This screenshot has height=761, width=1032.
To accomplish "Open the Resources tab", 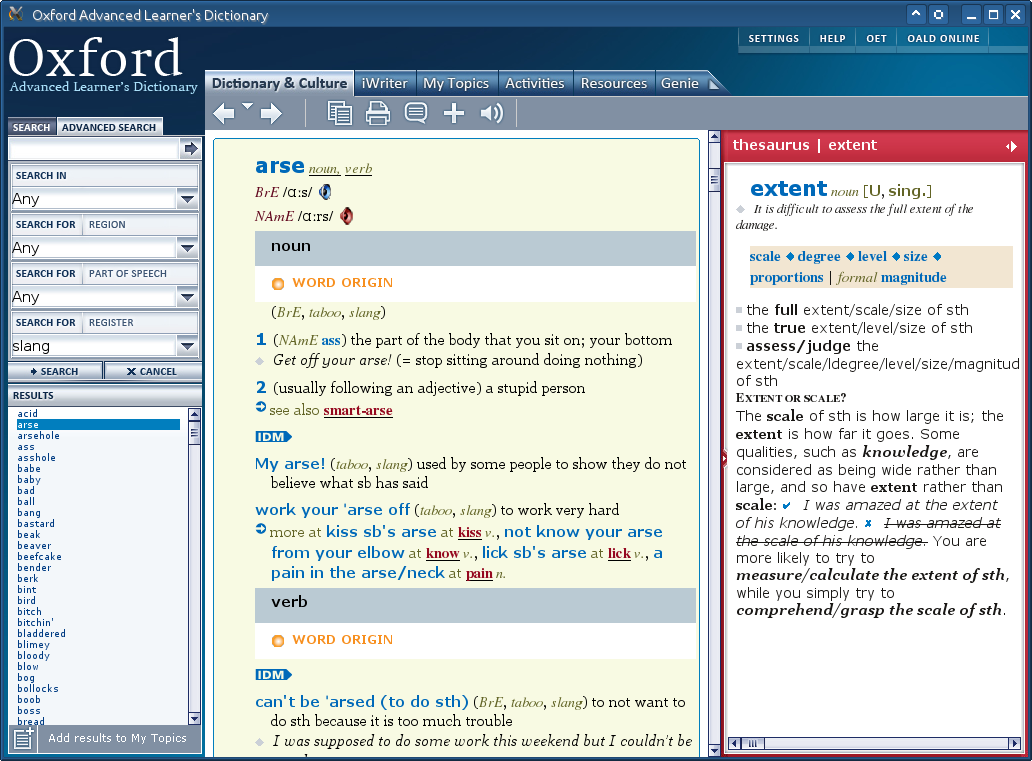I will [x=613, y=84].
